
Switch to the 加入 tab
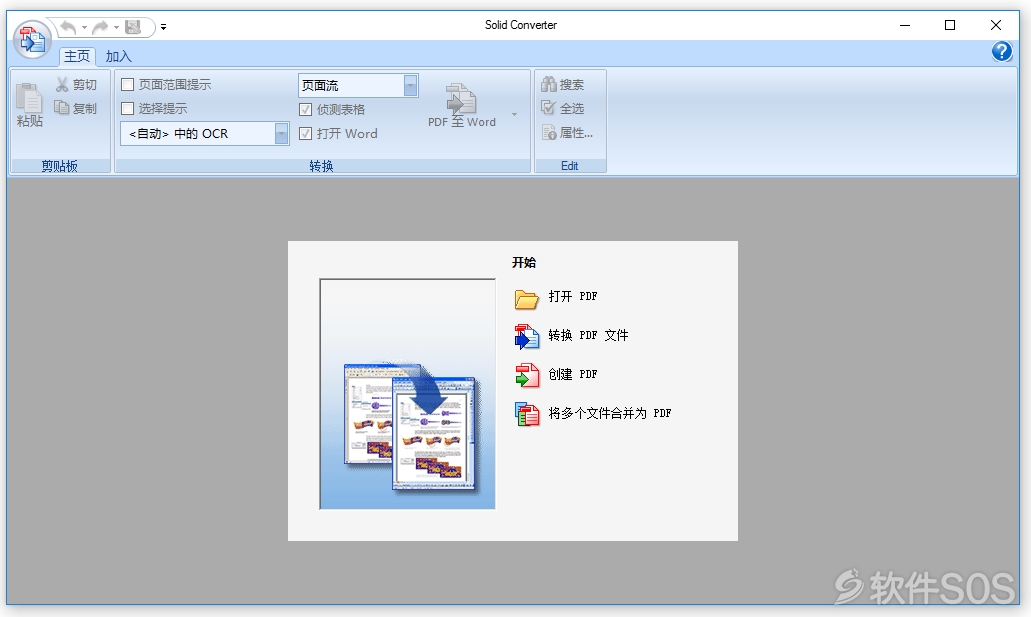pos(118,57)
